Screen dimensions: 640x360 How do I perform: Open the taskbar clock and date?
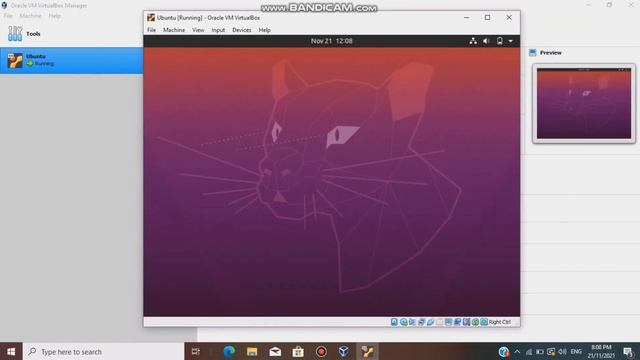pyautogui.click(x=601, y=352)
